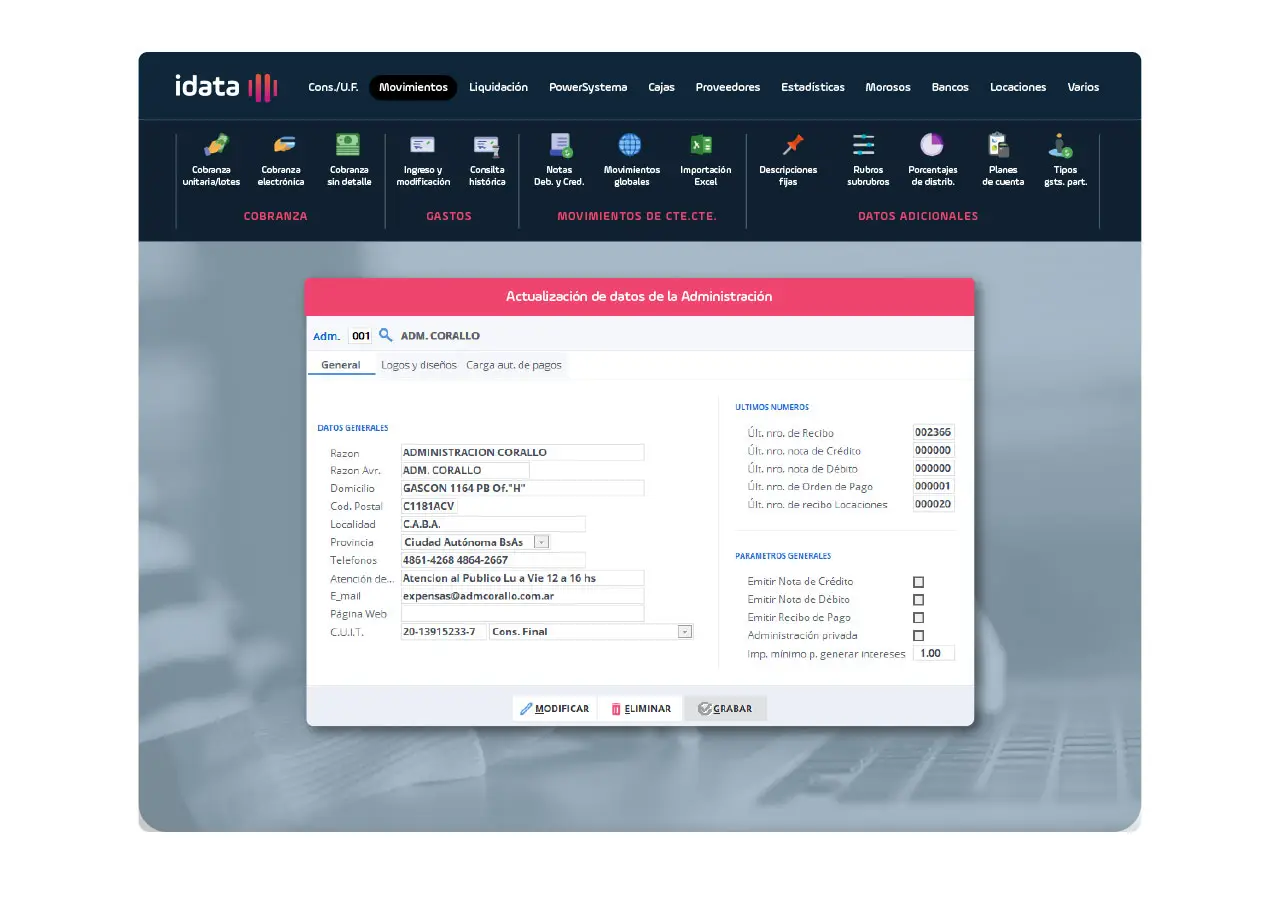Enable Emitir Recibo de Pago checkbox
The height and width of the screenshot is (900, 1280).
point(918,618)
